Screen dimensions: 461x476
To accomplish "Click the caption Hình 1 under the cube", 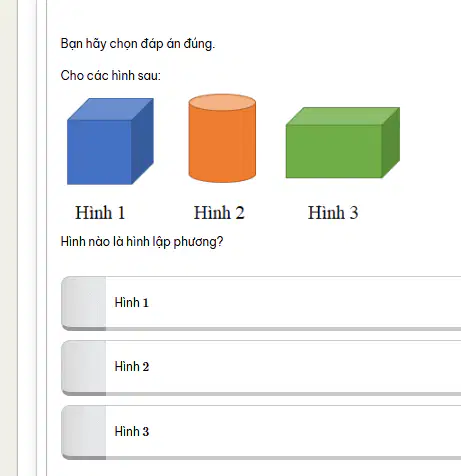I will click(100, 212).
